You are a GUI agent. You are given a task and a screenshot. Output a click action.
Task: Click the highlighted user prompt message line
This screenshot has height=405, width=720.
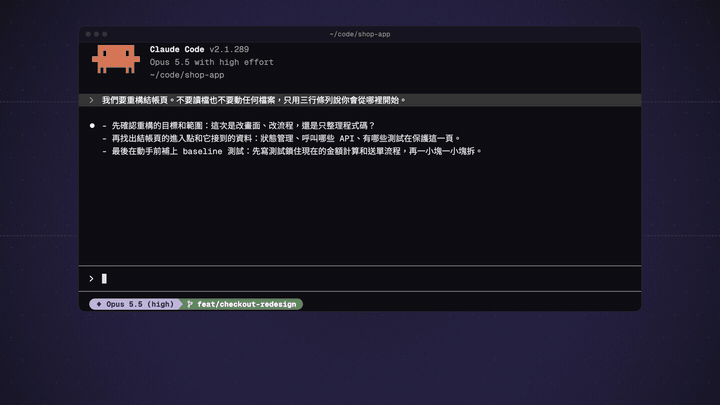(x=360, y=100)
